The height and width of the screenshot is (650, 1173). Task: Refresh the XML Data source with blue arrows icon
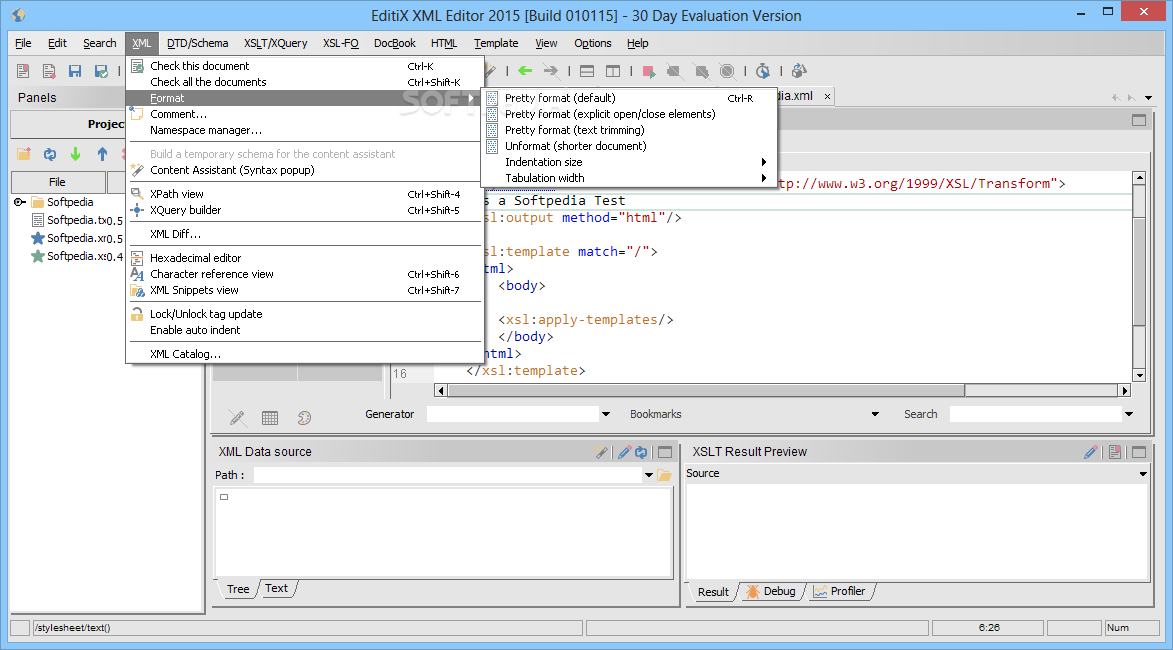pyautogui.click(x=641, y=452)
